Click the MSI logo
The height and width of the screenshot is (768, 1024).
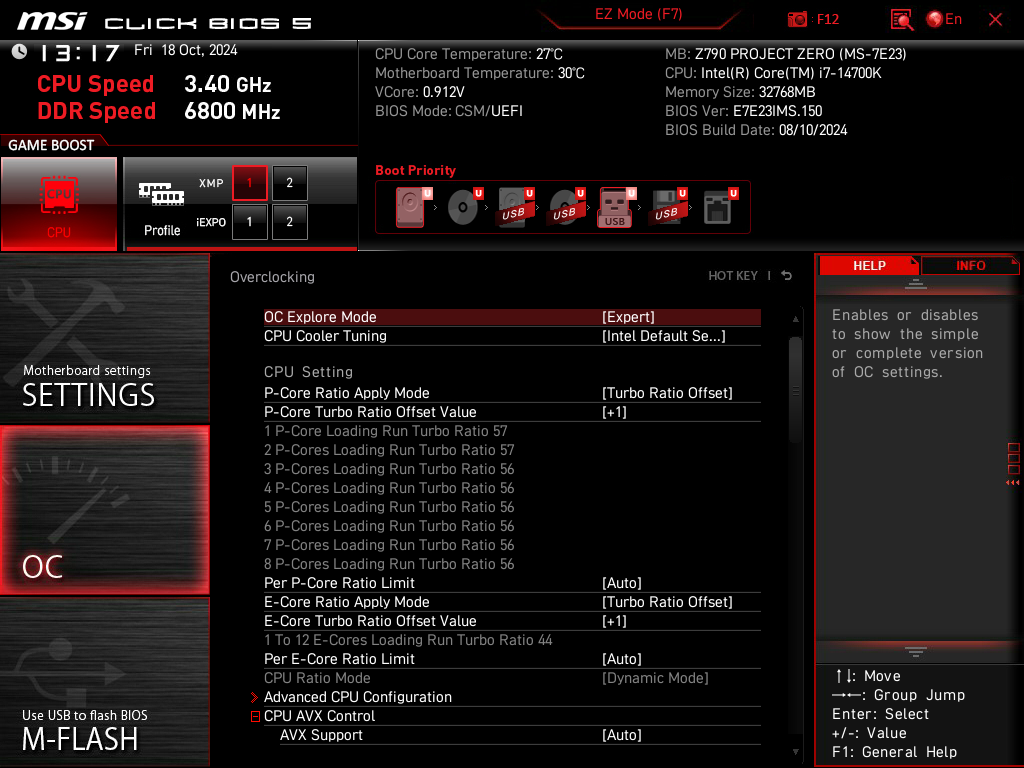pos(52,21)
